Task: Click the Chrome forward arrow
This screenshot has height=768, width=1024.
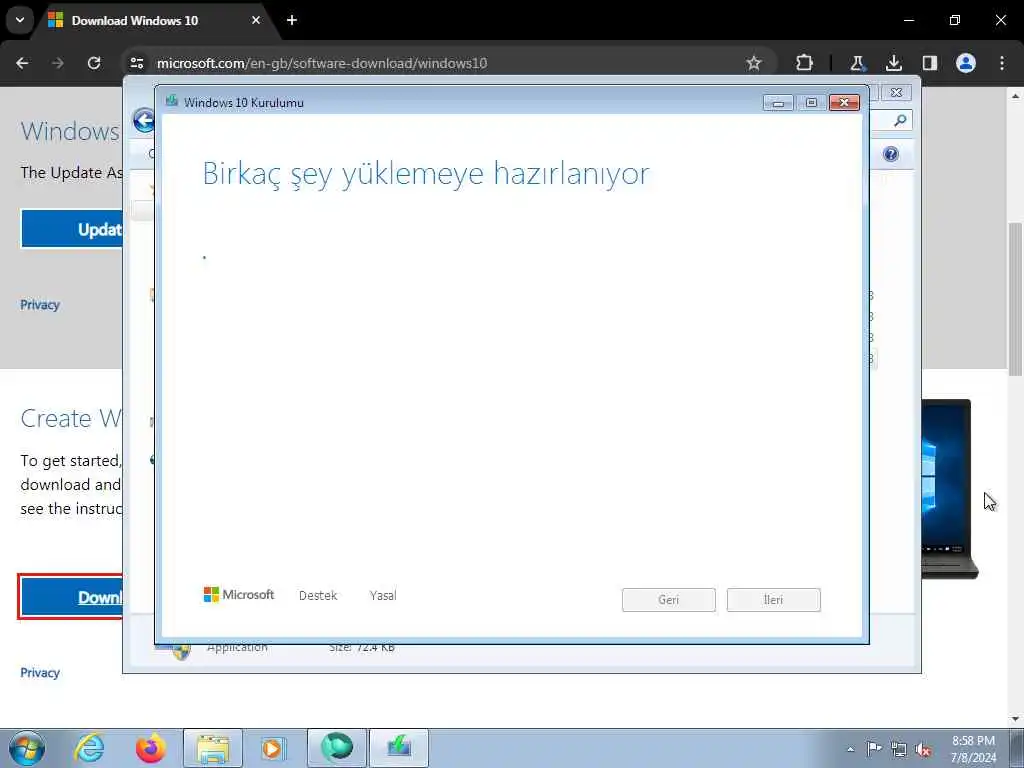Action: point(58,63)
